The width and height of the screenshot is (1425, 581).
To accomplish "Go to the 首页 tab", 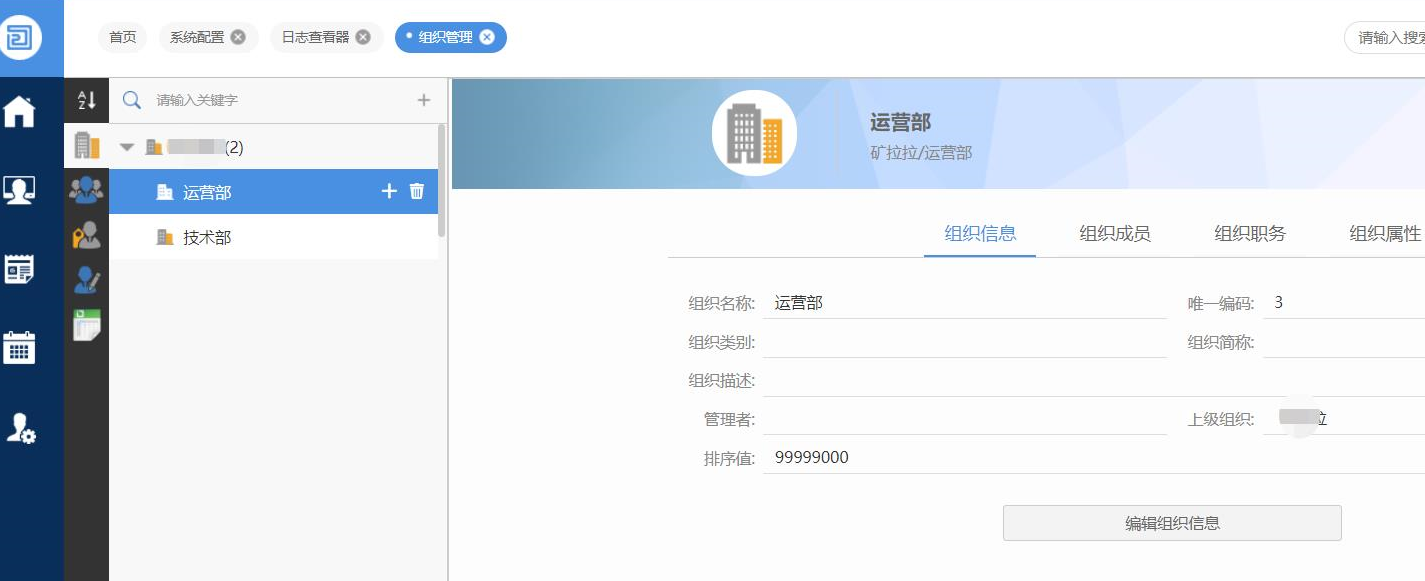I will (123, 37).
